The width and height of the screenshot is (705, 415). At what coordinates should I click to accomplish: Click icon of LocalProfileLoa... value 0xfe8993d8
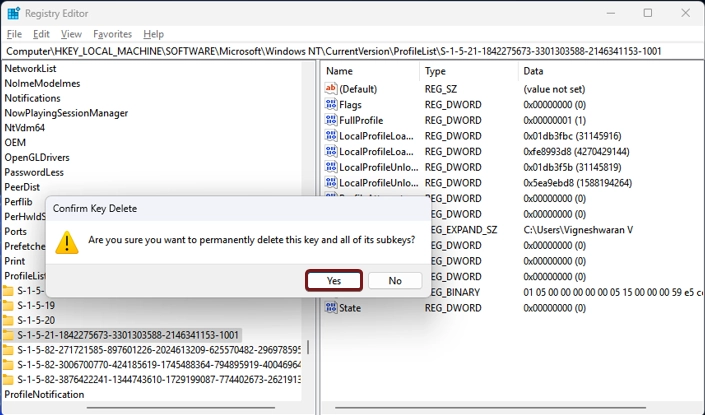(x=331, y=151)
